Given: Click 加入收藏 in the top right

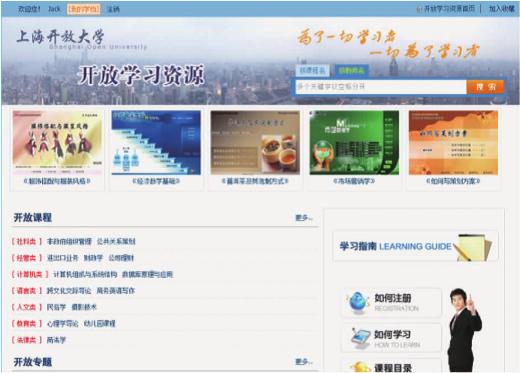Looking at the screenshot, I should pos(501,9).
